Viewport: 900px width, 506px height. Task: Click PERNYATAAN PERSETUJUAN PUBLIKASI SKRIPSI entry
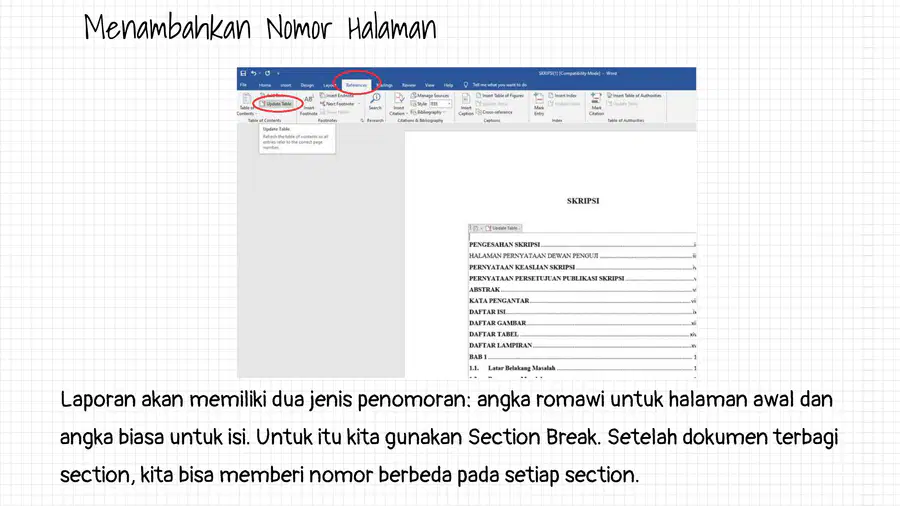tap(582, 278)
